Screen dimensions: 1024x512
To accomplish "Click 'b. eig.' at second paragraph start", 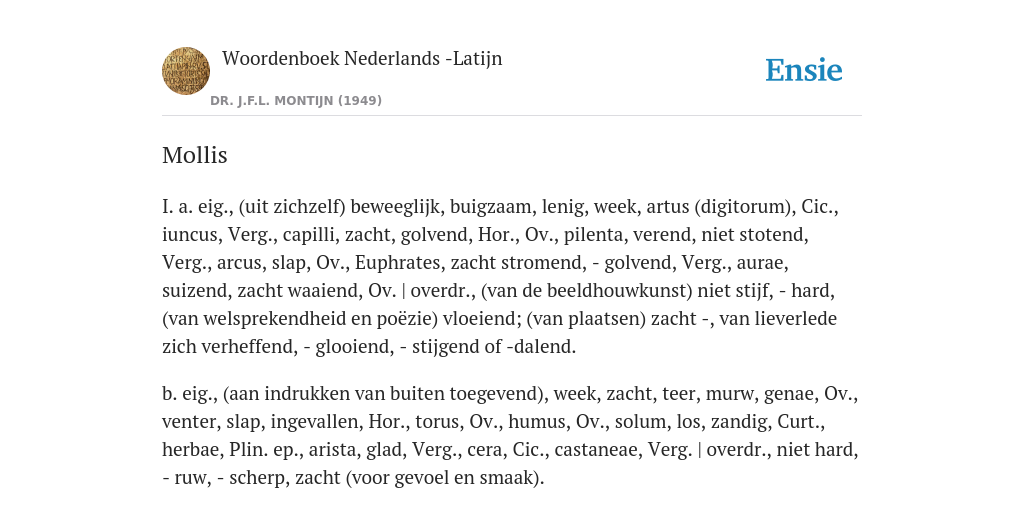I will 189,394.
